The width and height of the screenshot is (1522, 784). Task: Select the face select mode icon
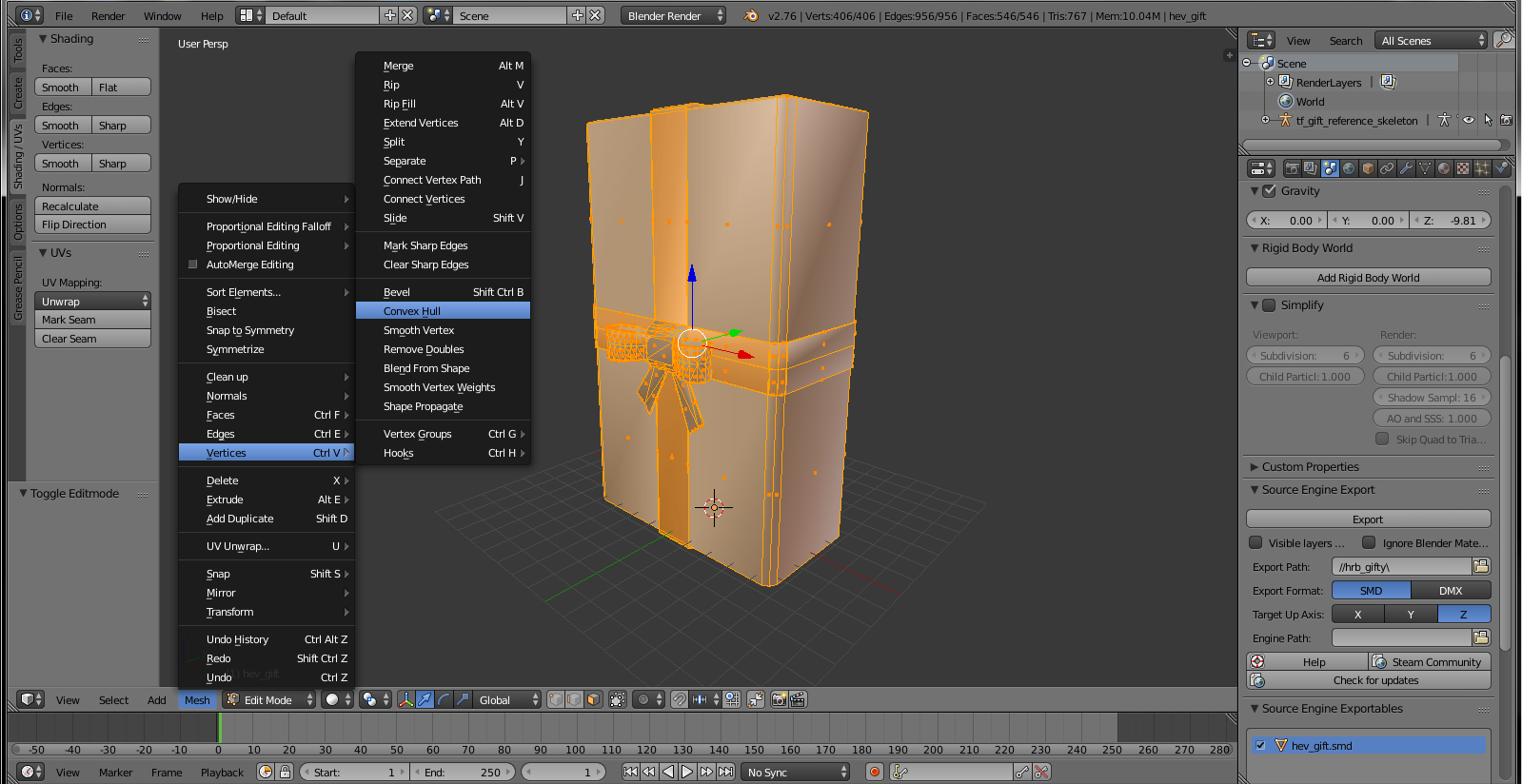pos(593,699)
